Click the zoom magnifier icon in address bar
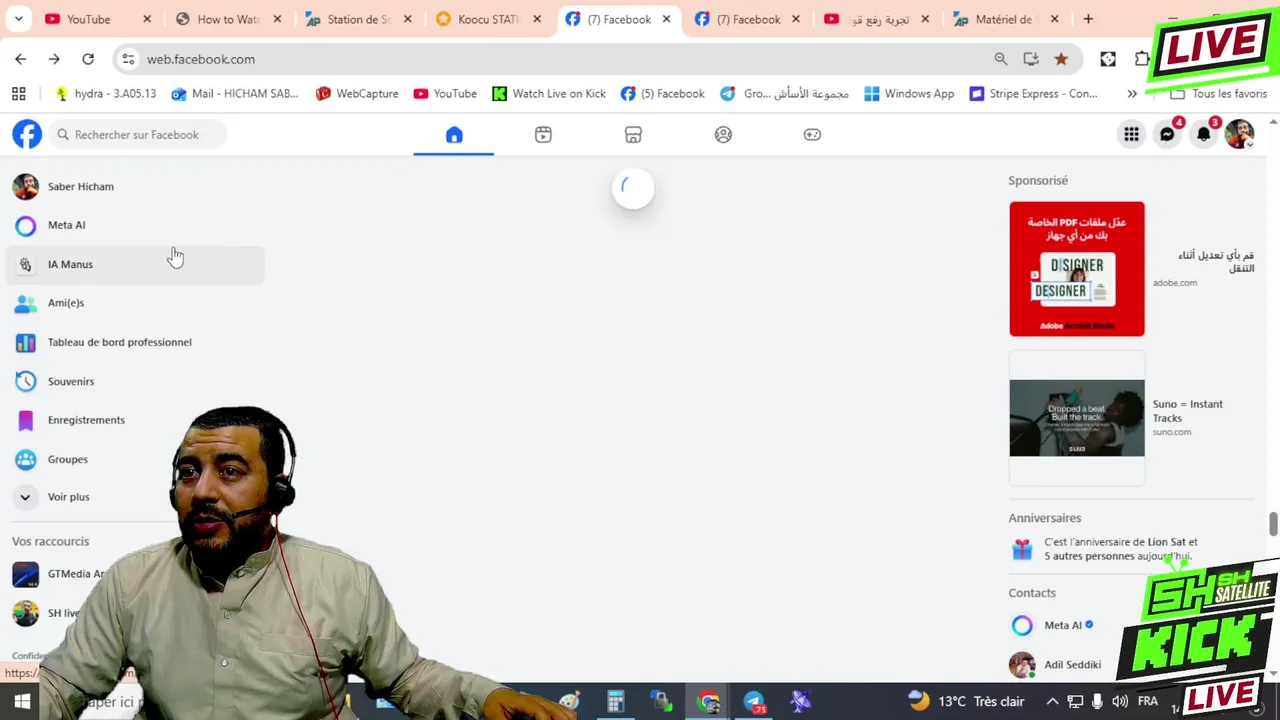 point(1001,59)
